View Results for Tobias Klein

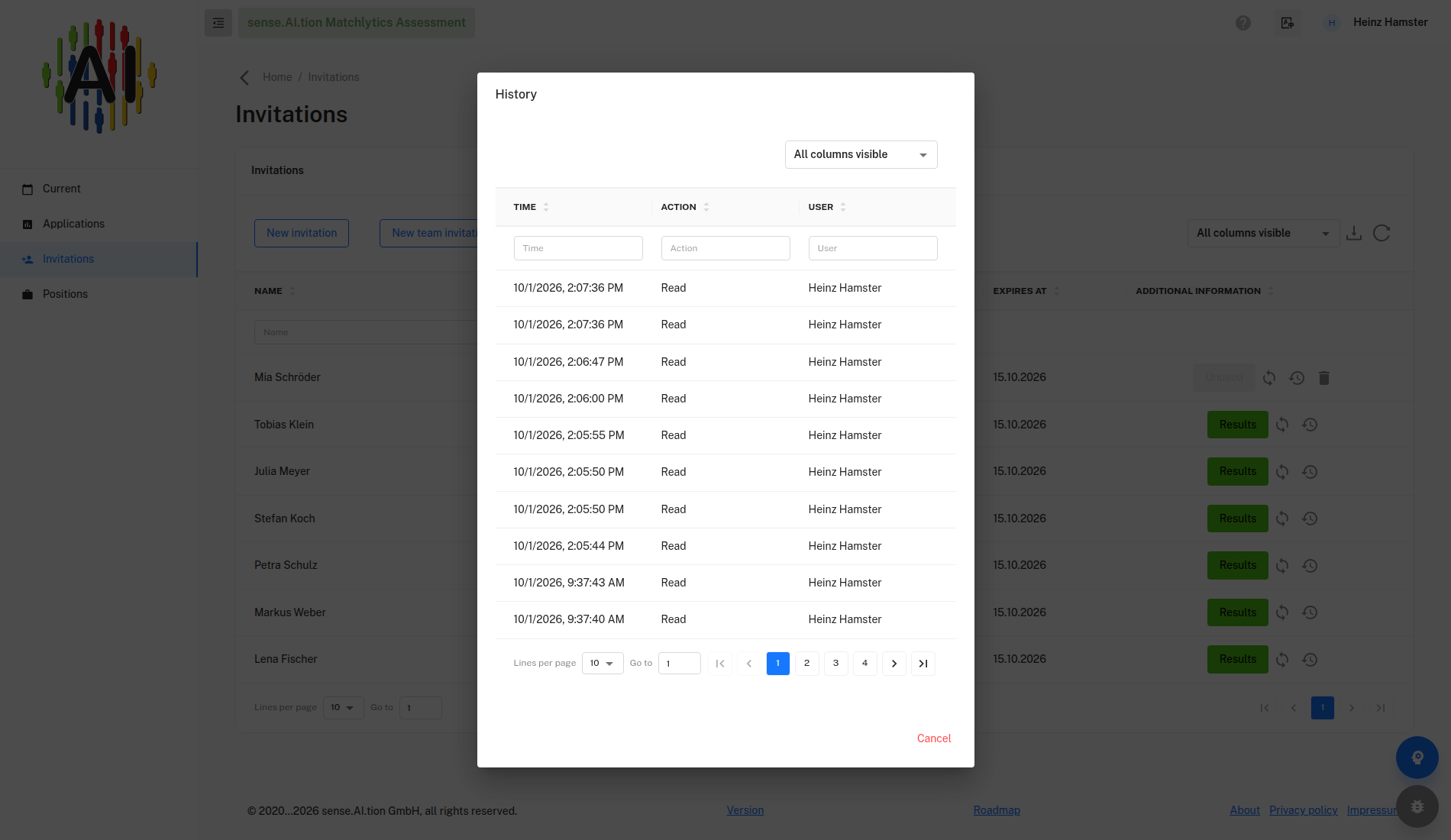coord(1237,425)
